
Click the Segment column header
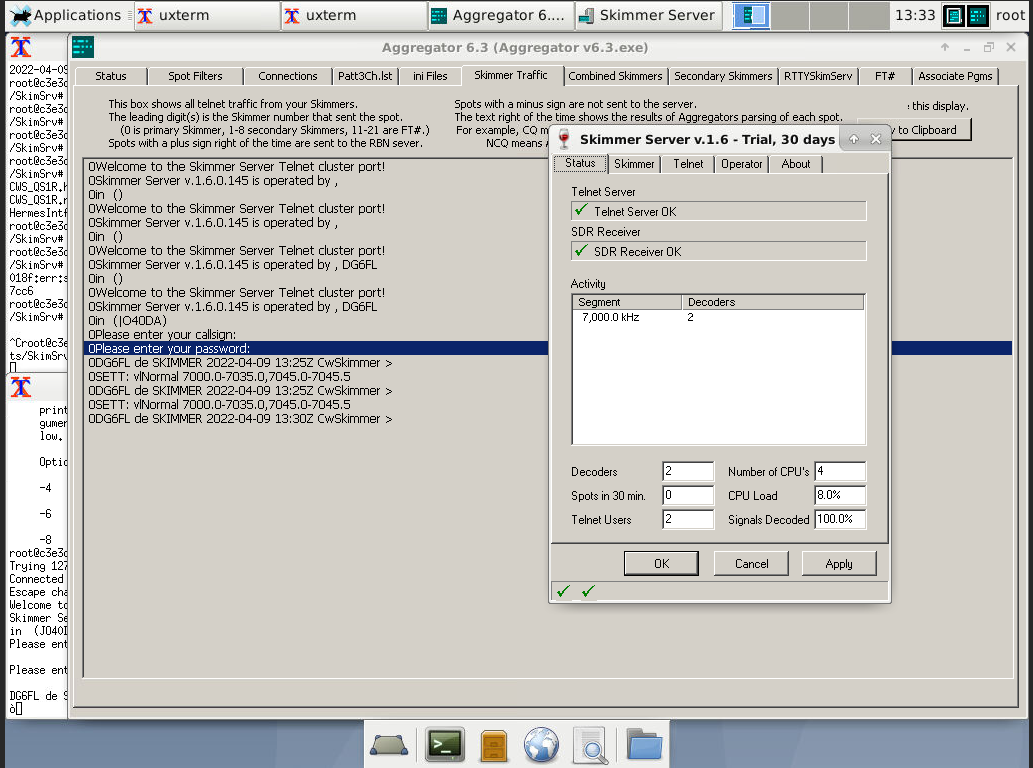pyautogui.click(x=627, y=302)
